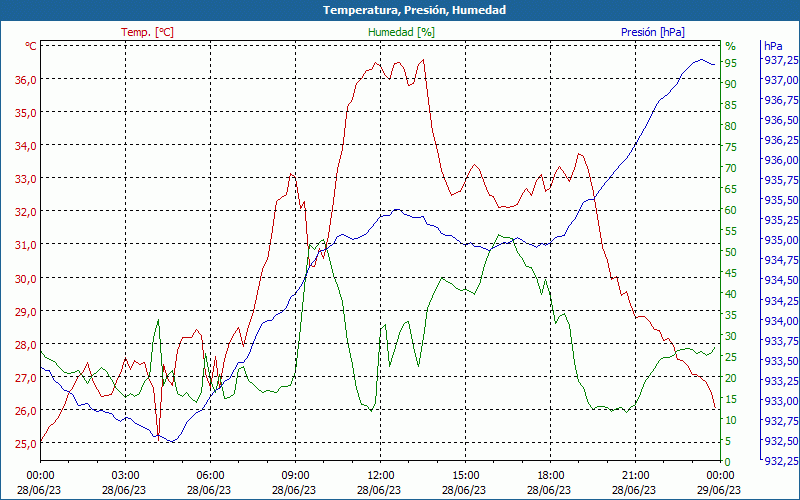This screenshot has height=500, width=800.
Task: Click the 28,0 temperature axis value
Action: [27, 344]
